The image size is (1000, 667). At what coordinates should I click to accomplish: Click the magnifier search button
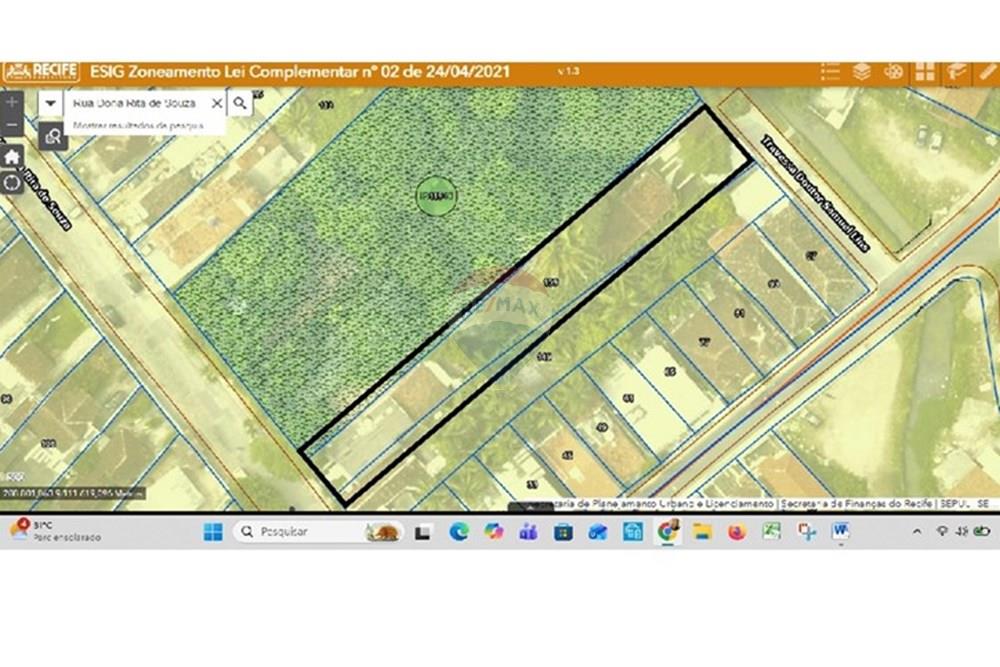[240, 103]
